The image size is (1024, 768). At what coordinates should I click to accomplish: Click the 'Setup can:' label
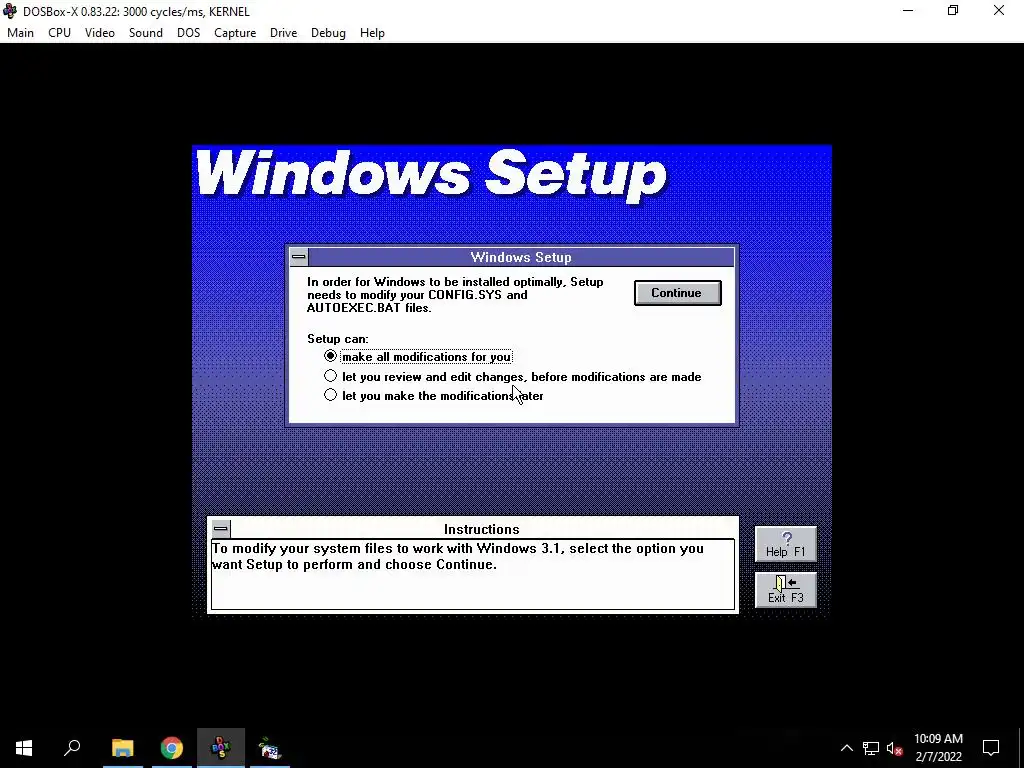(x=338, y=339)
